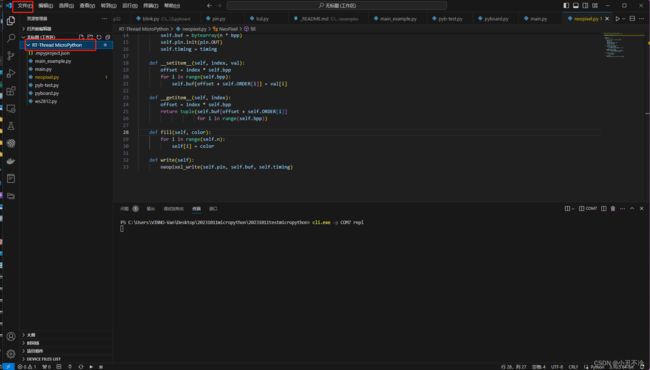Open the File menu
This screenshot has width=650, height=370.
coord(24,5)
